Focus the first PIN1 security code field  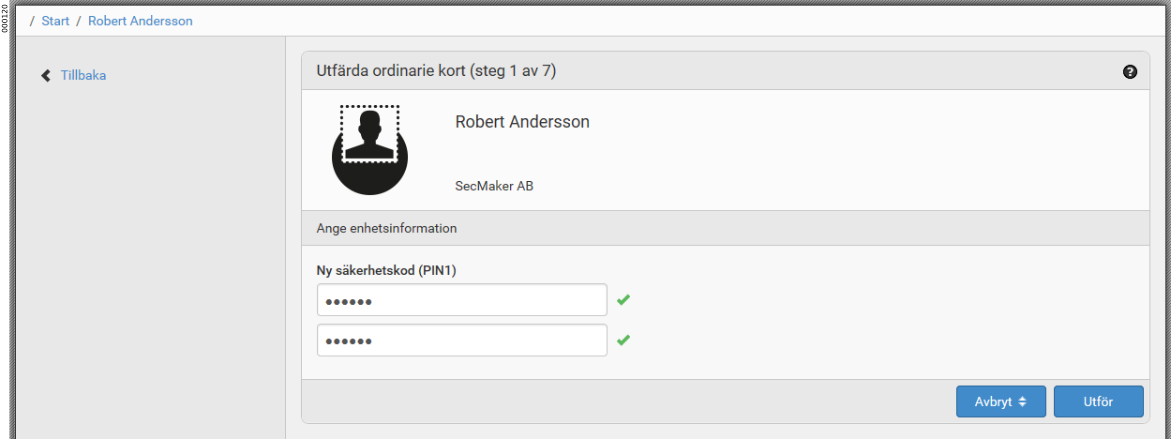coord(461,300)
